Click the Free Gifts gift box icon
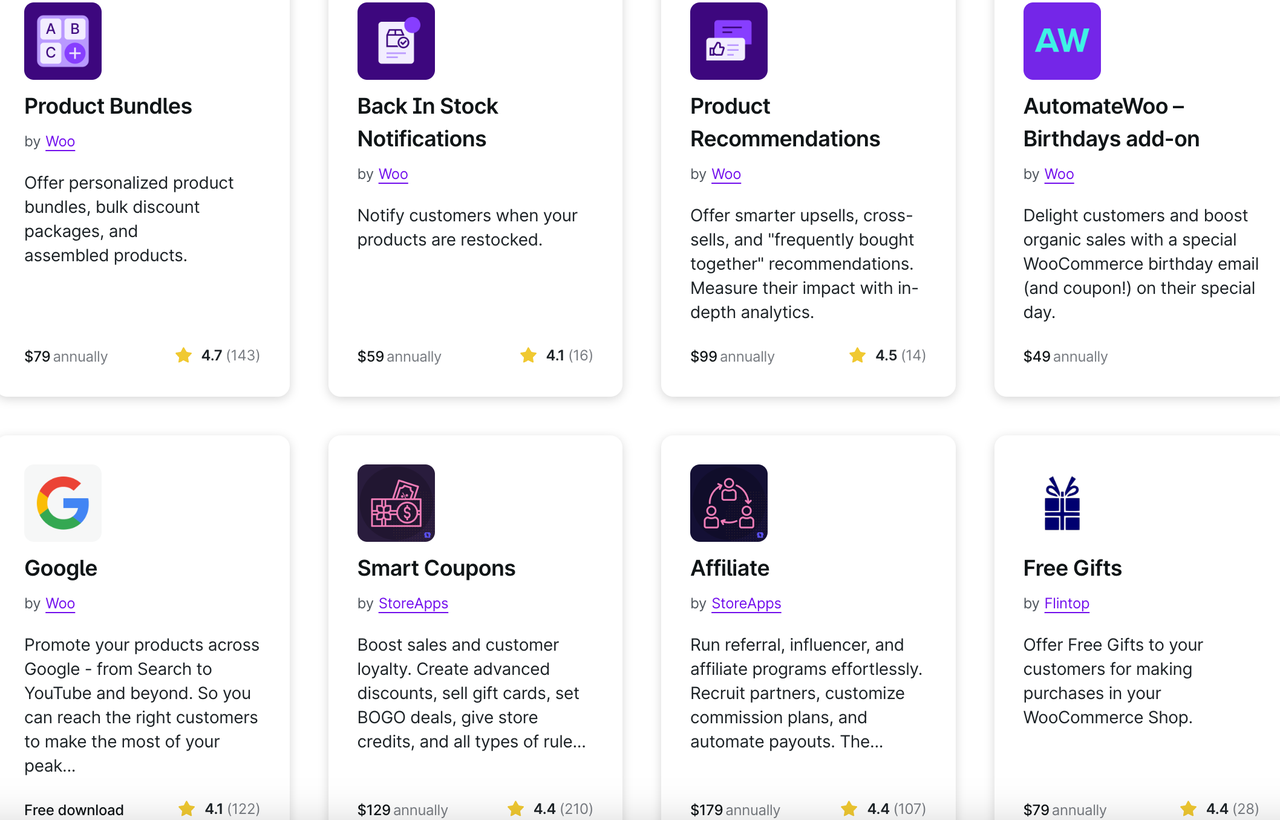This screenshot has width=1280, height=820. pyautogui.click(x=1062, y=503)
